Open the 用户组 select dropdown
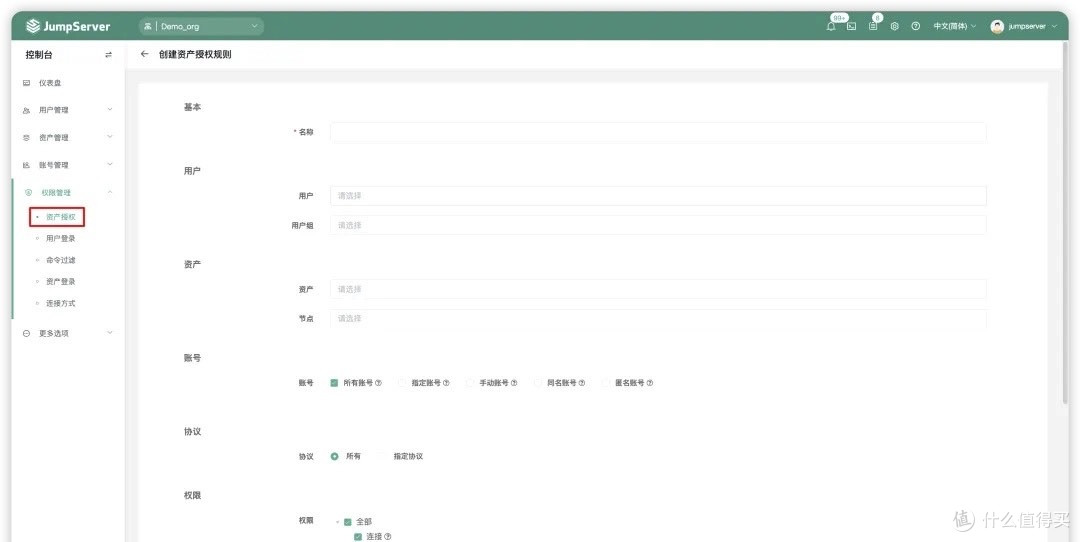This screenshot has height=542, width=1080. click(x=658, y=225)
